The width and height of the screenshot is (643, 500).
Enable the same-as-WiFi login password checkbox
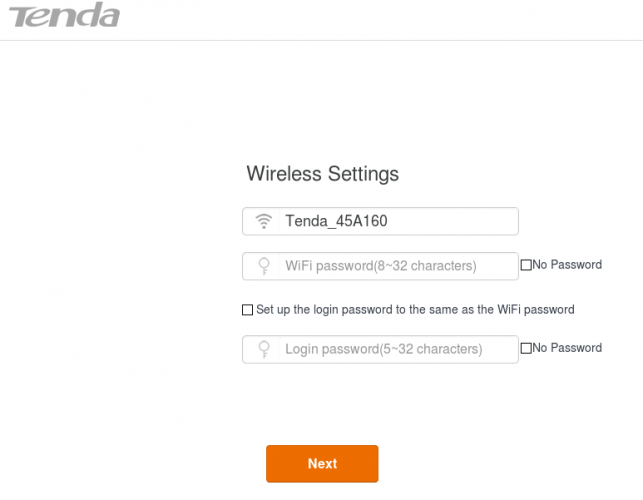tap(248, 310)
